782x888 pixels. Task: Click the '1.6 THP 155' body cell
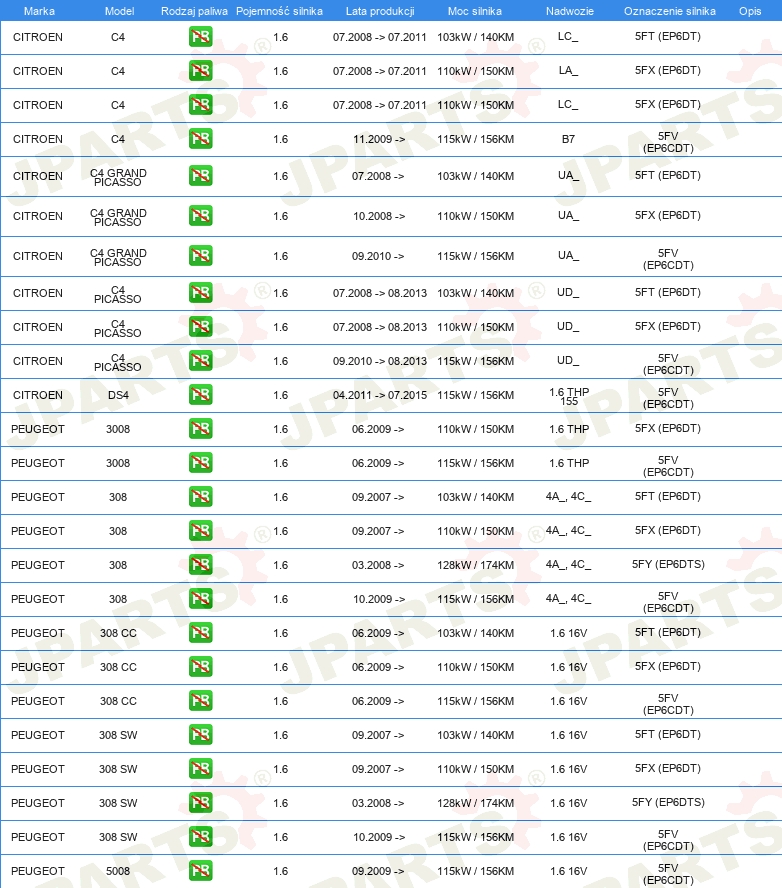click(x=569, y=396)
